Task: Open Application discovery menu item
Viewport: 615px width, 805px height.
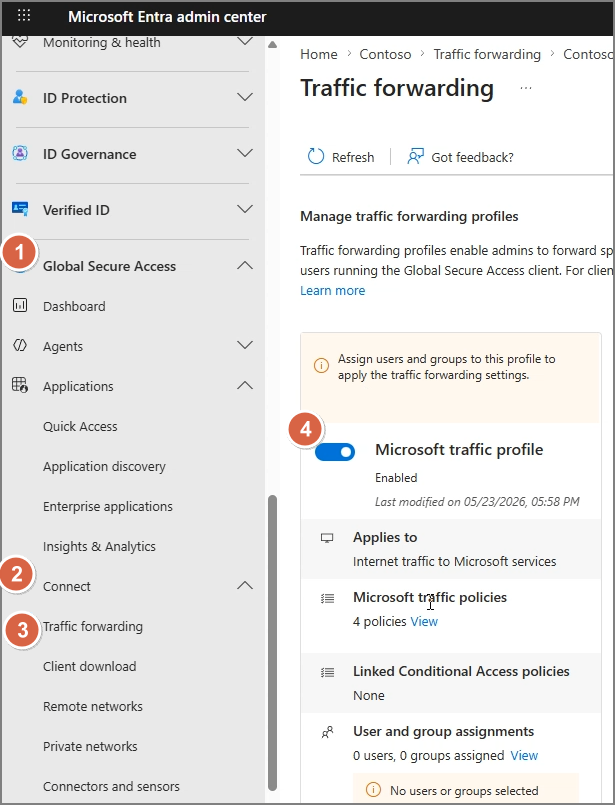Action: click(x=104, y=467)
